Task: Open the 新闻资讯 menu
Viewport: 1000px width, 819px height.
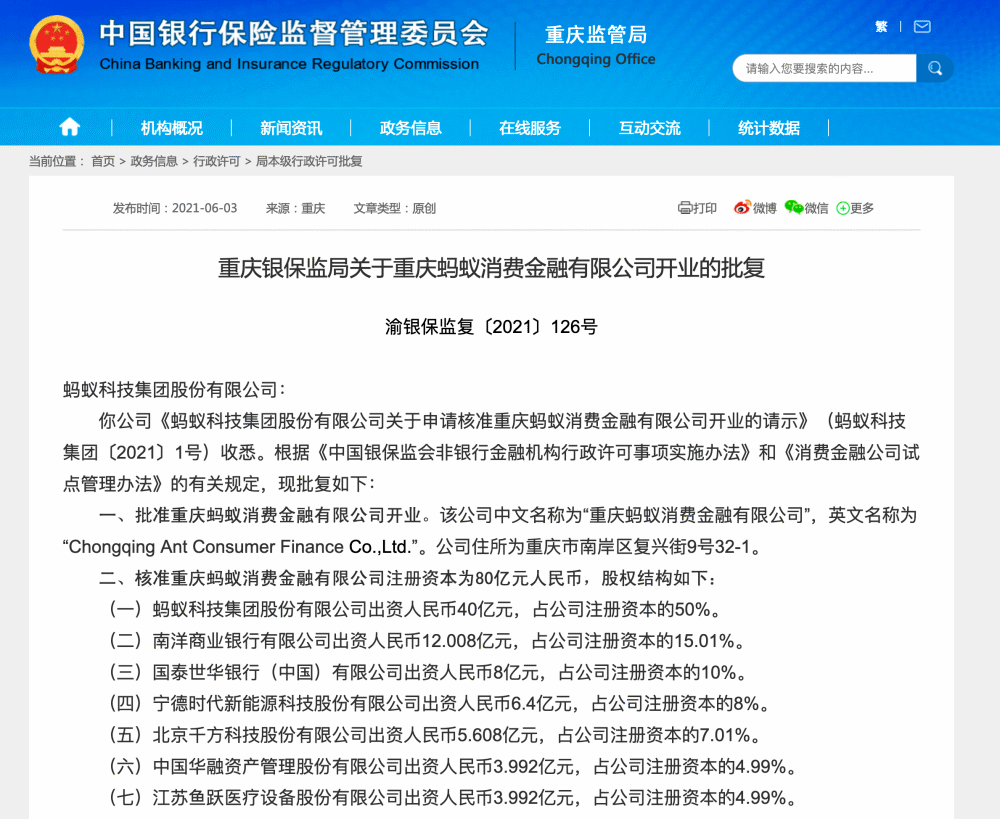Action: click(x=291, y=128)
